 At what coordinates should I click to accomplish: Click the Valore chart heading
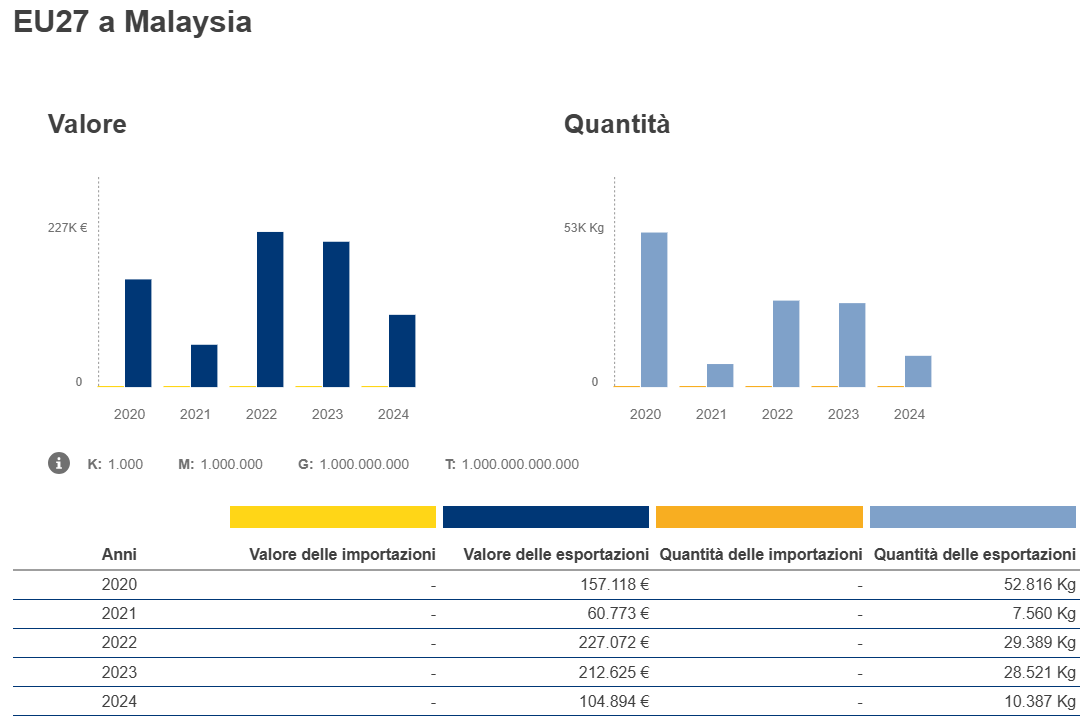(x=87, y=125)
